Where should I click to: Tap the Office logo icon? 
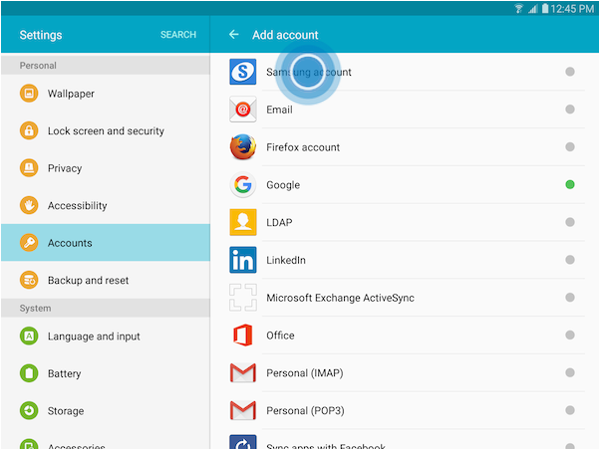pos(243,335)
